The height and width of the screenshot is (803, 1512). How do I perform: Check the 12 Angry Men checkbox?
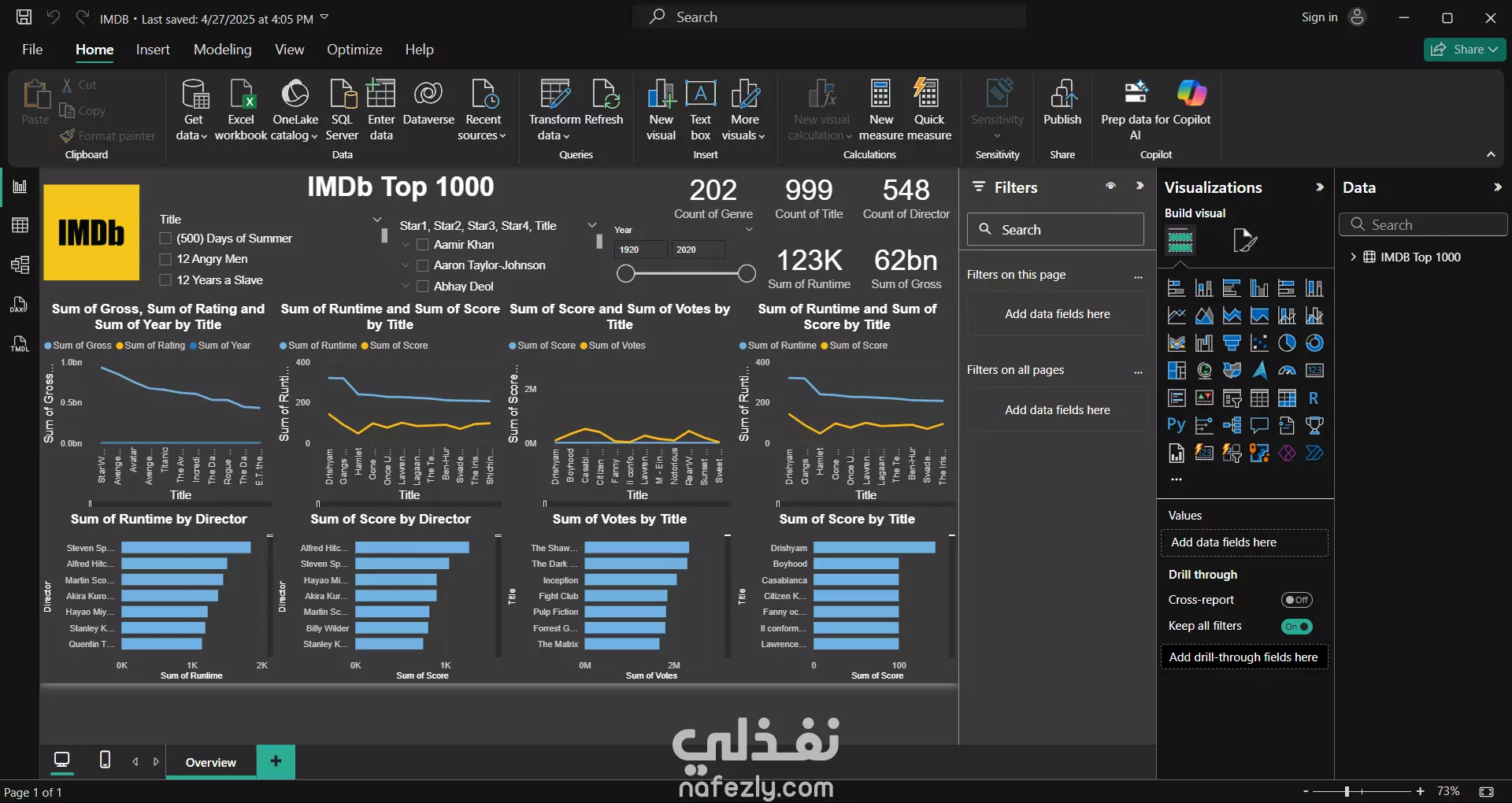coord(165,259)
